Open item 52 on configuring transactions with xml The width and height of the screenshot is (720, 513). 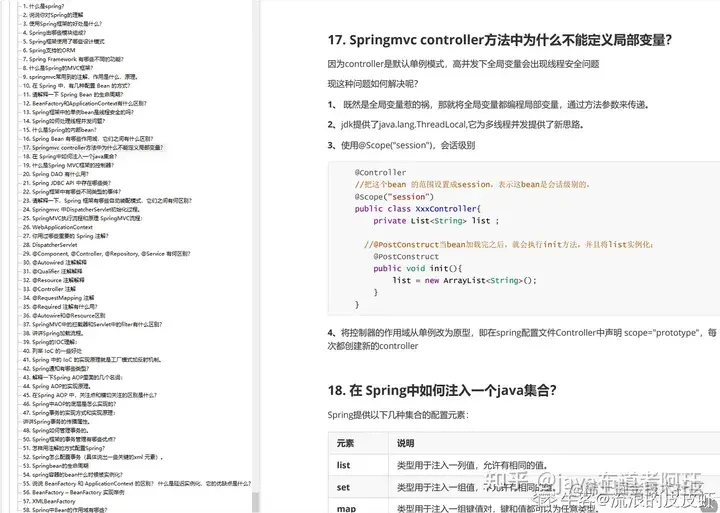click(94, 457)
